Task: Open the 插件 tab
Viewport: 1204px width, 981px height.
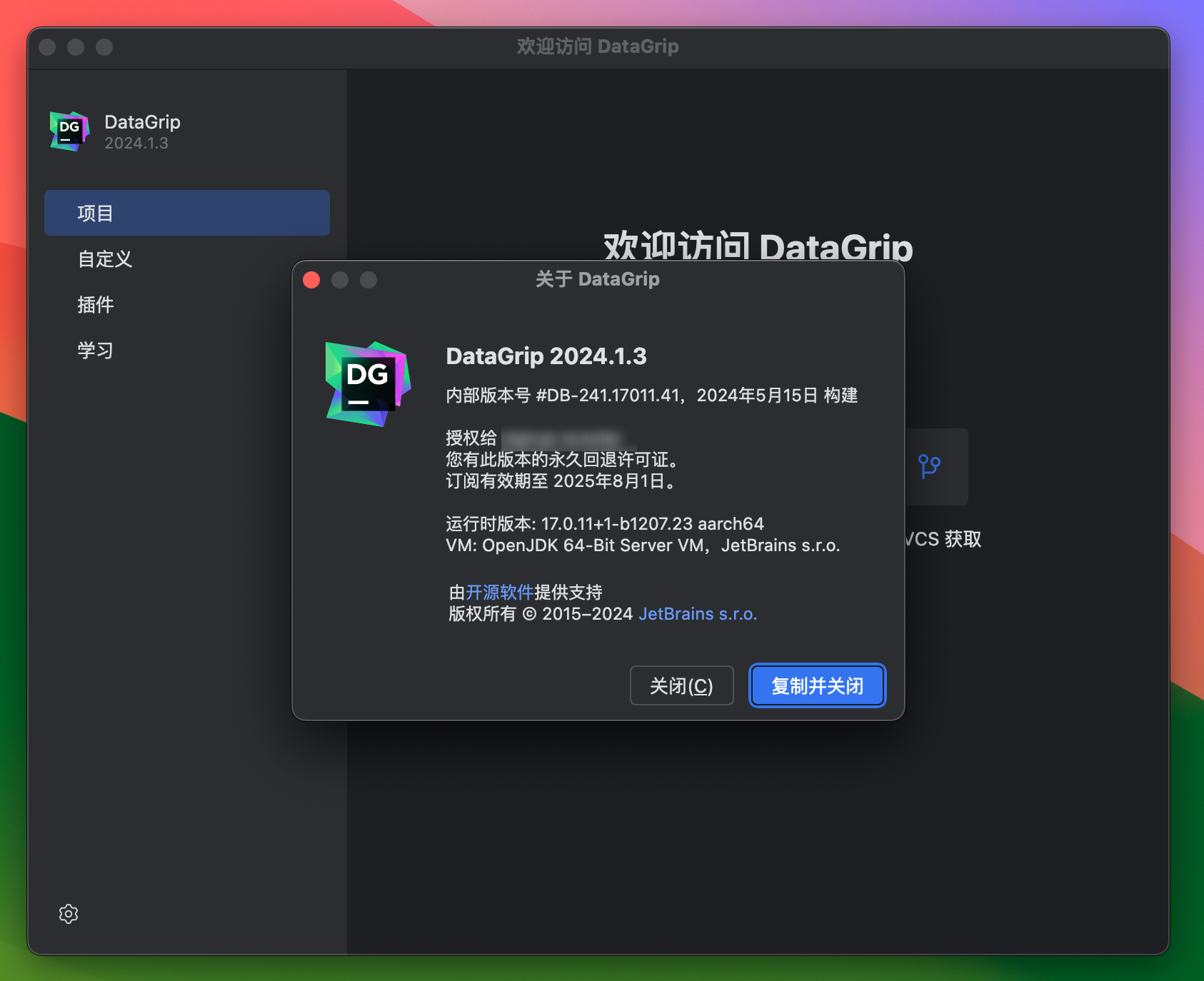Action: pos(96,305)
